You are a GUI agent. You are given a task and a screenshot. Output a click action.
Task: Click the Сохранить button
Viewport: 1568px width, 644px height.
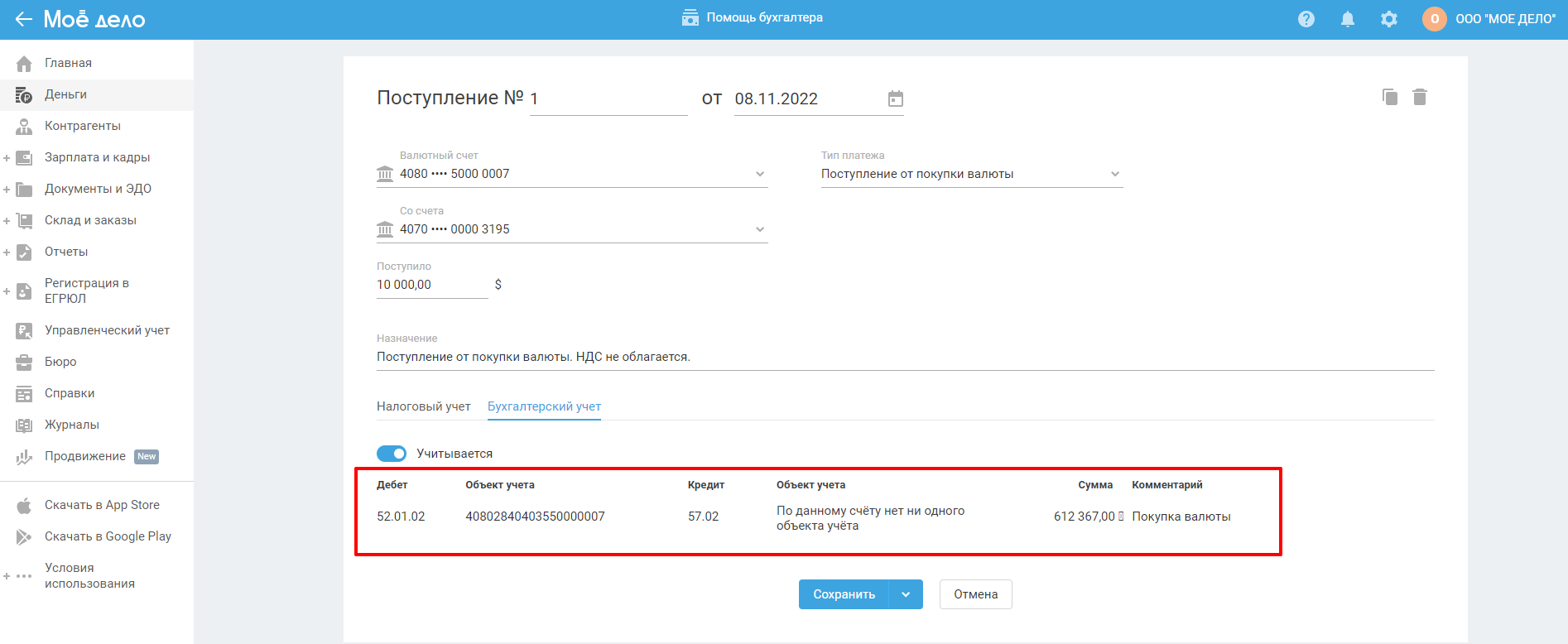click(844, 594)
